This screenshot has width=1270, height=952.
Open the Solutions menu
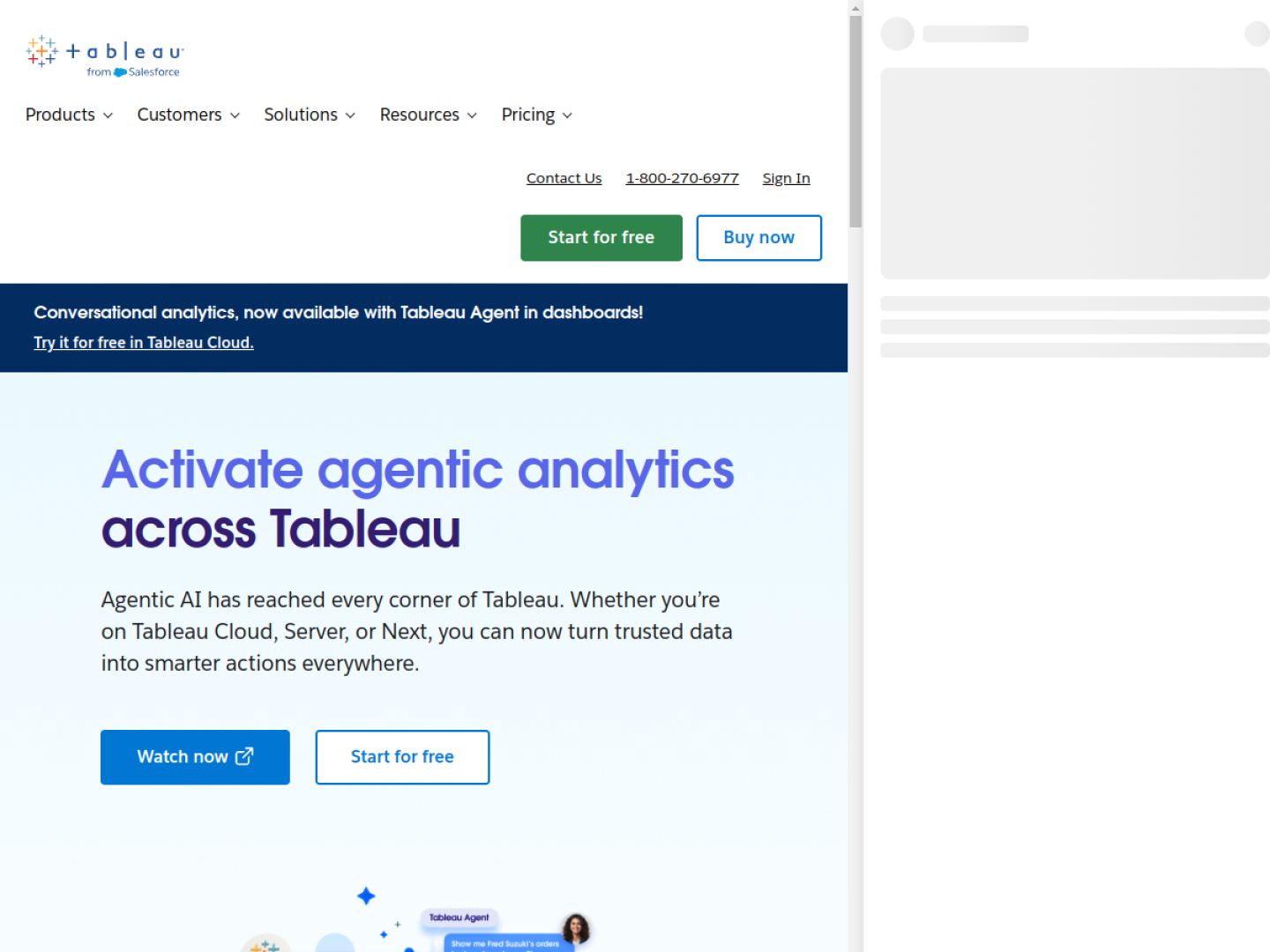pyautogui.click(x=310, y=115)
